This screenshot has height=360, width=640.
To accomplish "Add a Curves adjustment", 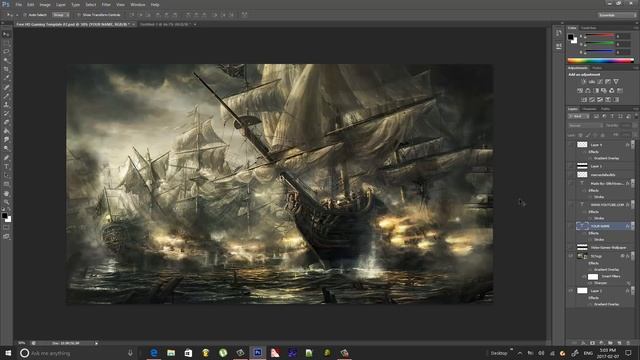I will pos(600,82).
